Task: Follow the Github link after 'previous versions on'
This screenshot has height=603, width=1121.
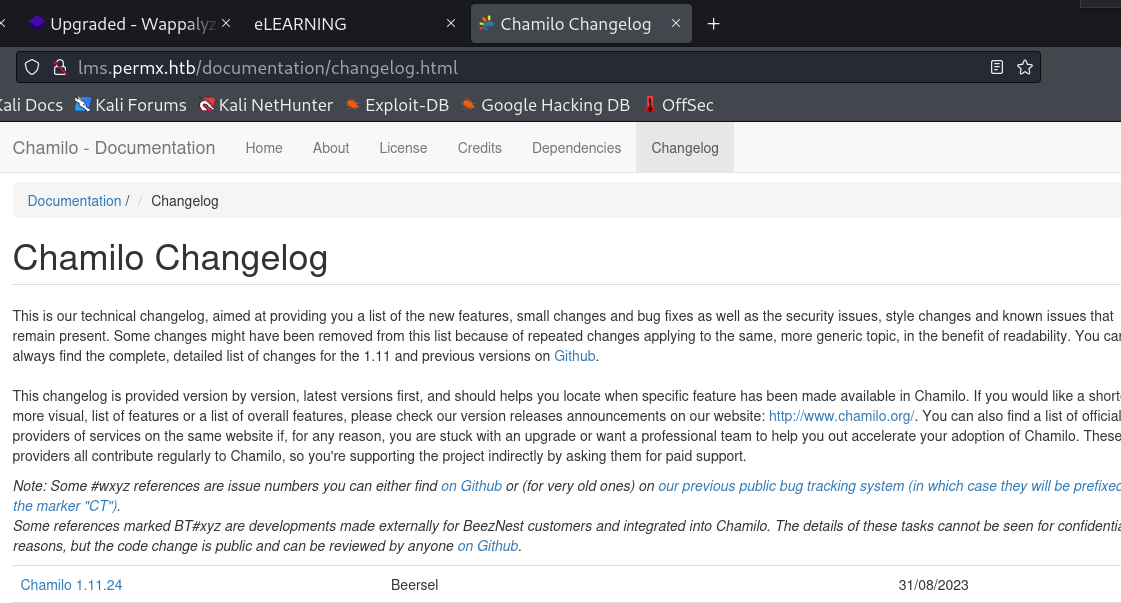Action: (x=575, y=356)
